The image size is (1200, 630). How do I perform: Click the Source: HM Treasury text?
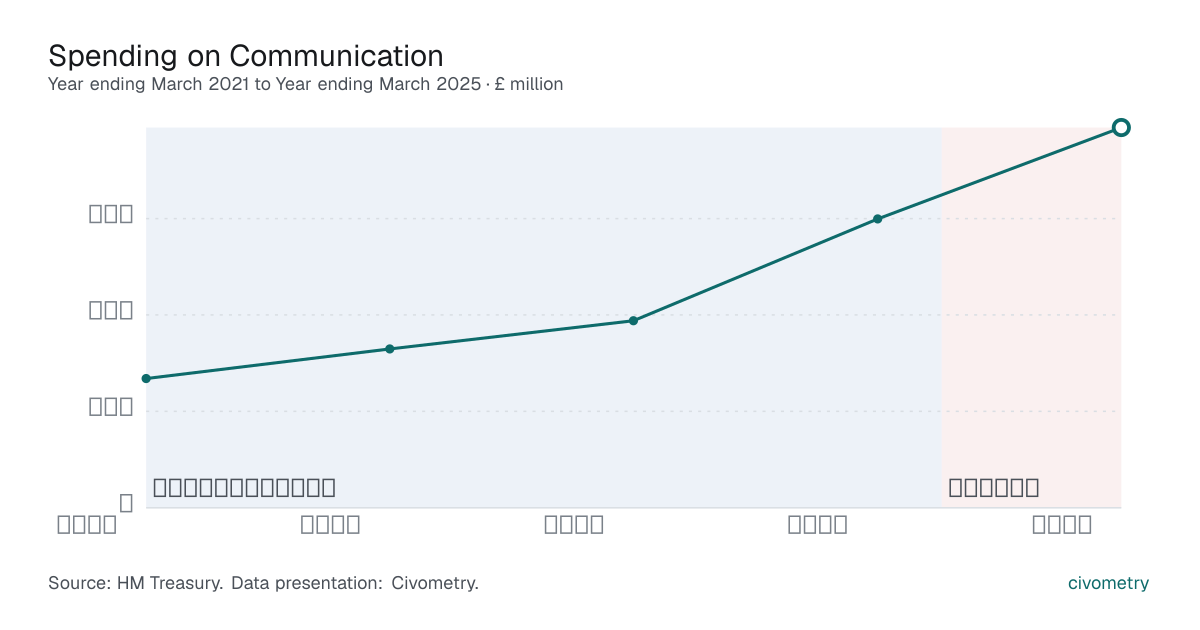tap(135, 583)
